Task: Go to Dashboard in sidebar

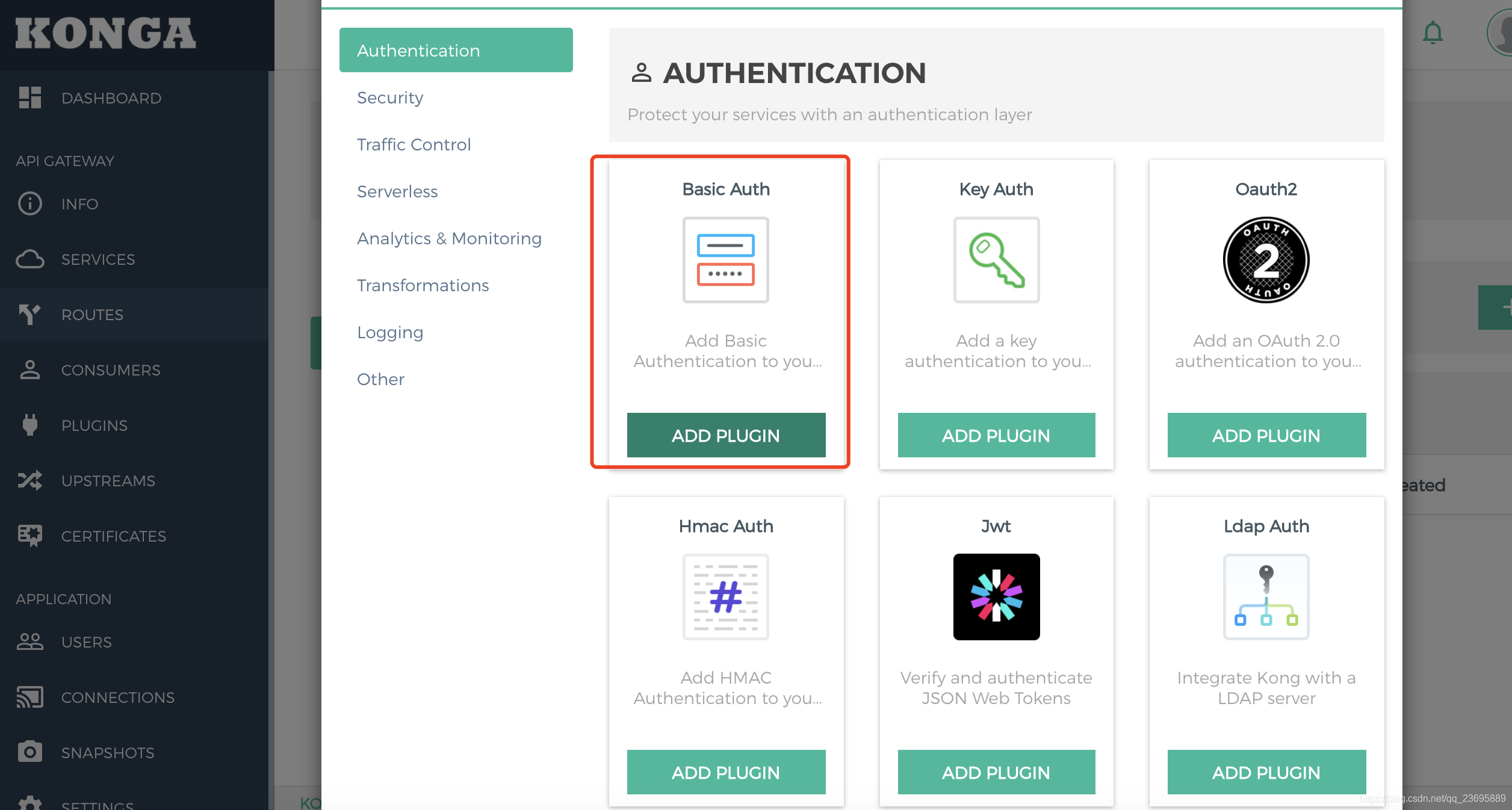Action: 134,97
